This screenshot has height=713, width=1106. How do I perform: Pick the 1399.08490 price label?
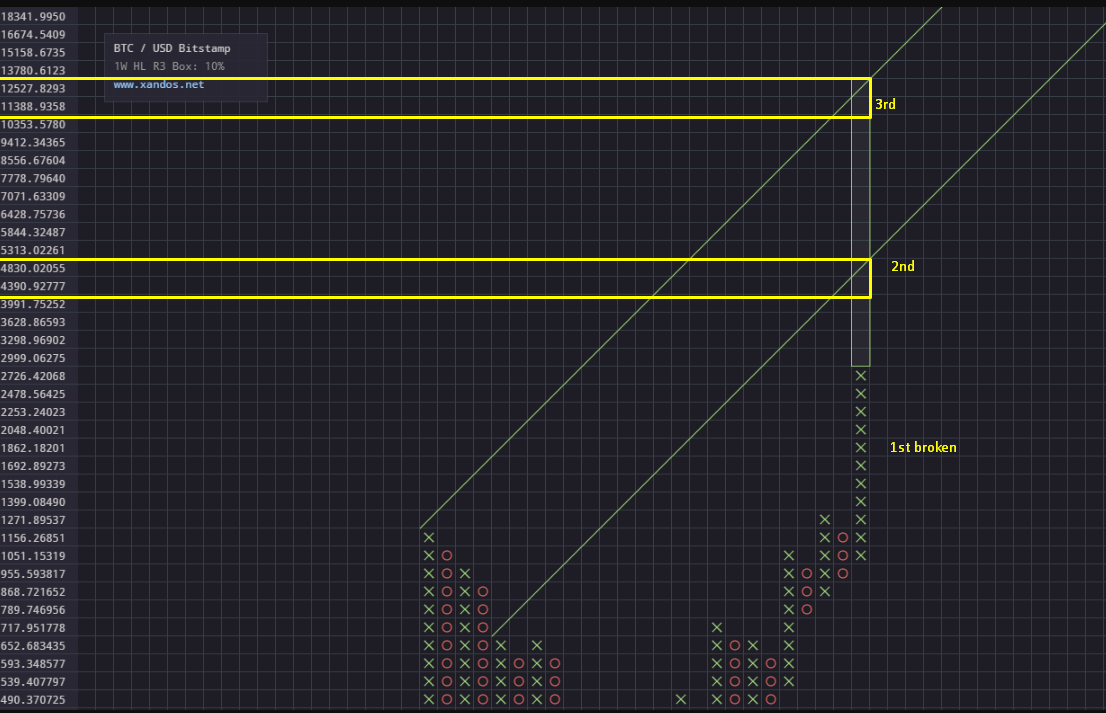coord(33,502)
